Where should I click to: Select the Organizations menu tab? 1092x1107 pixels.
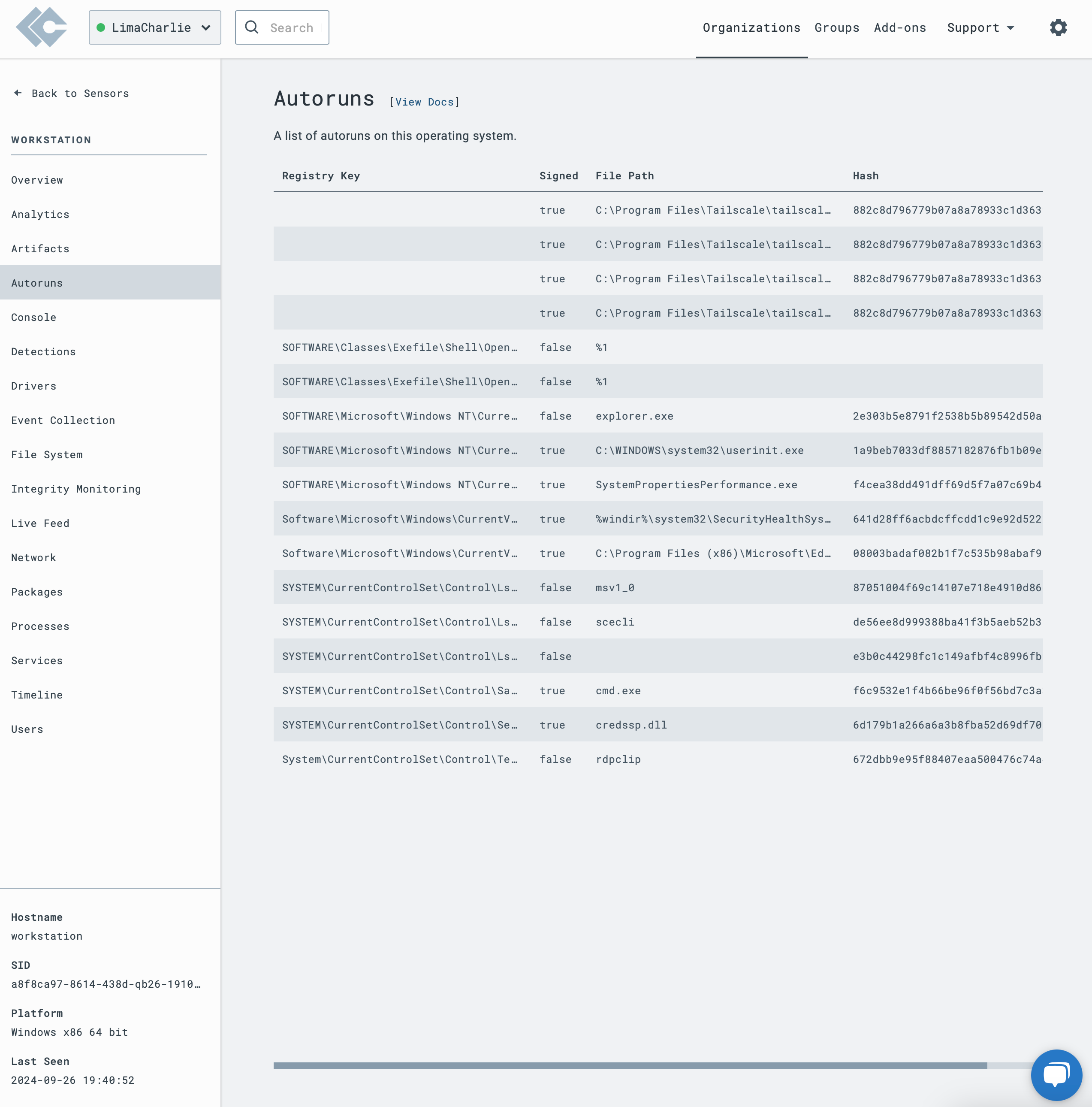pyautogui.click(x=752, y=27)
